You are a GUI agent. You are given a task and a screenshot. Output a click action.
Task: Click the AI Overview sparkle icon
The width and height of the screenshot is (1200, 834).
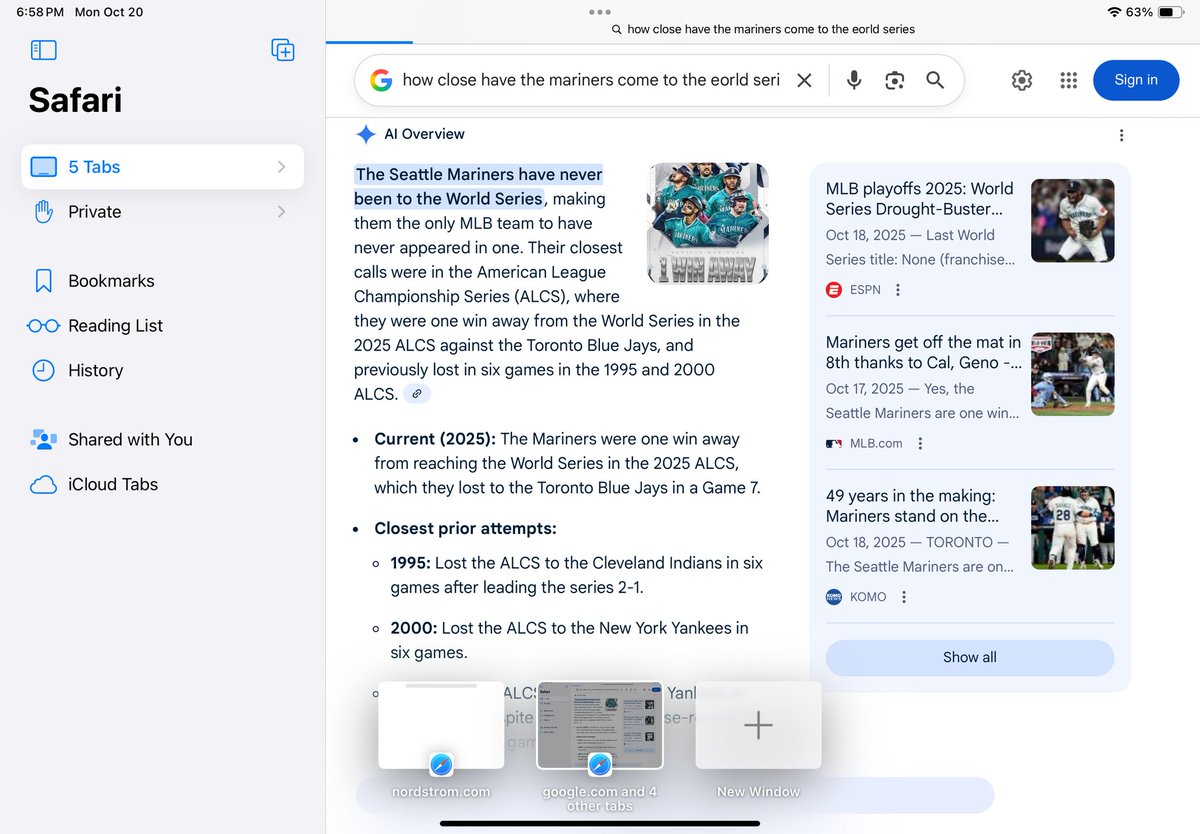(366, 134)
